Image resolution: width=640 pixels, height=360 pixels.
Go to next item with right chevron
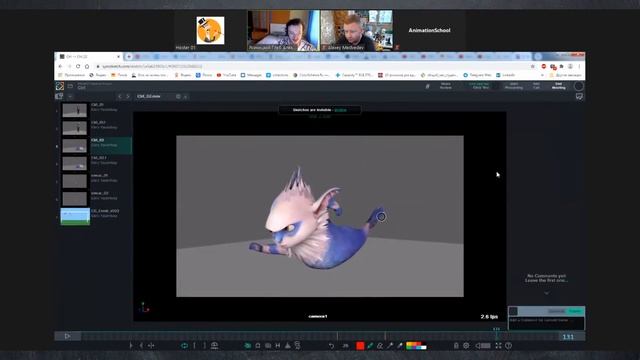tap(128, 96)
